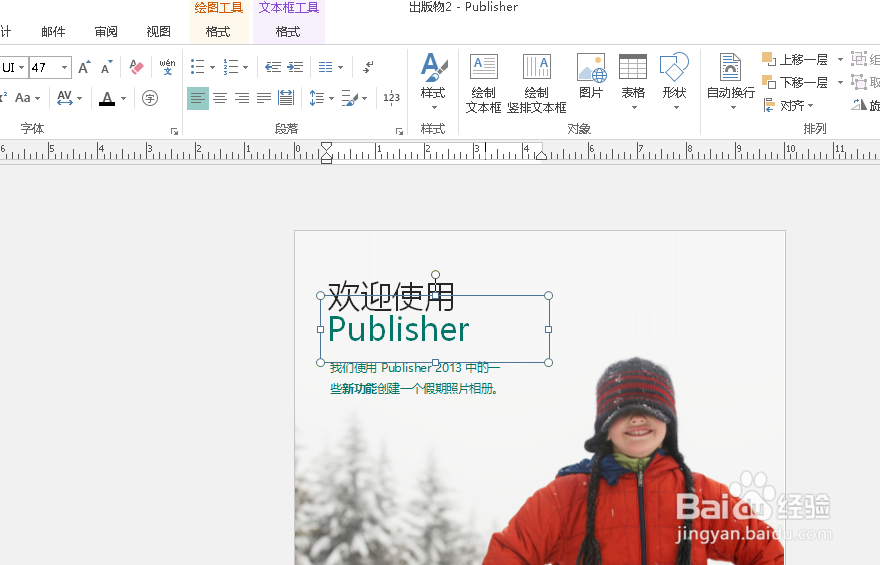The height and width of the screenshot is (565, 880).
Task: Open the Styles (样式) gallery
Action: click(x=433, y=81)
